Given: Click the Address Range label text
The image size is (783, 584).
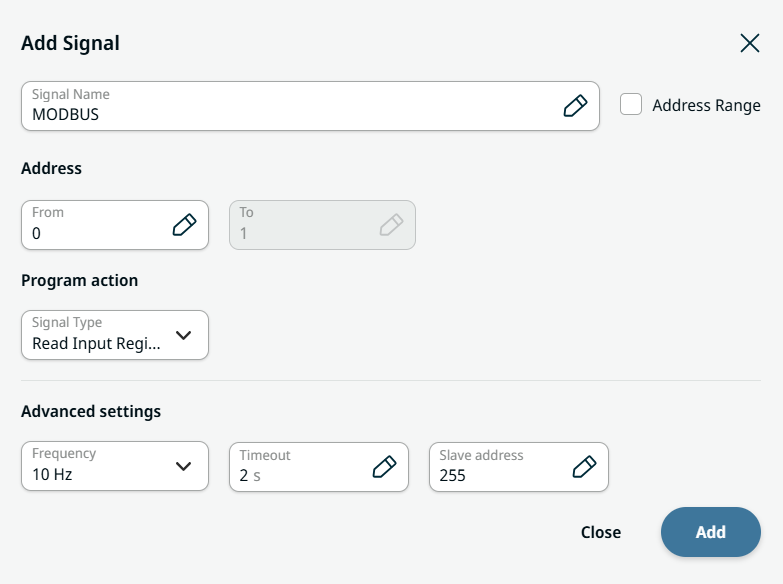Looking at the screenshot, I should click(x=706, y=105).
